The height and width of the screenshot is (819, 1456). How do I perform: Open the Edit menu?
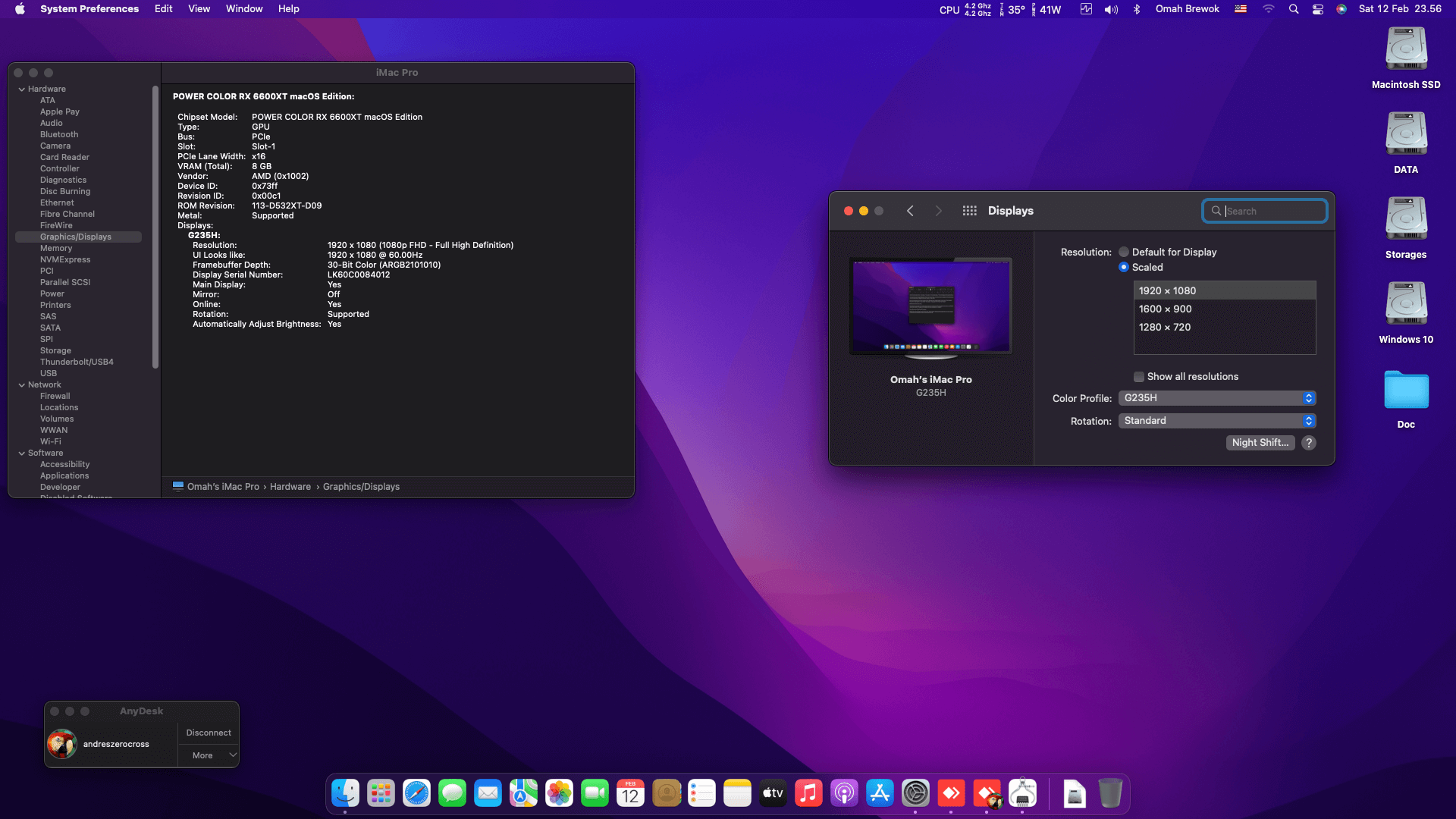[164, 9]
